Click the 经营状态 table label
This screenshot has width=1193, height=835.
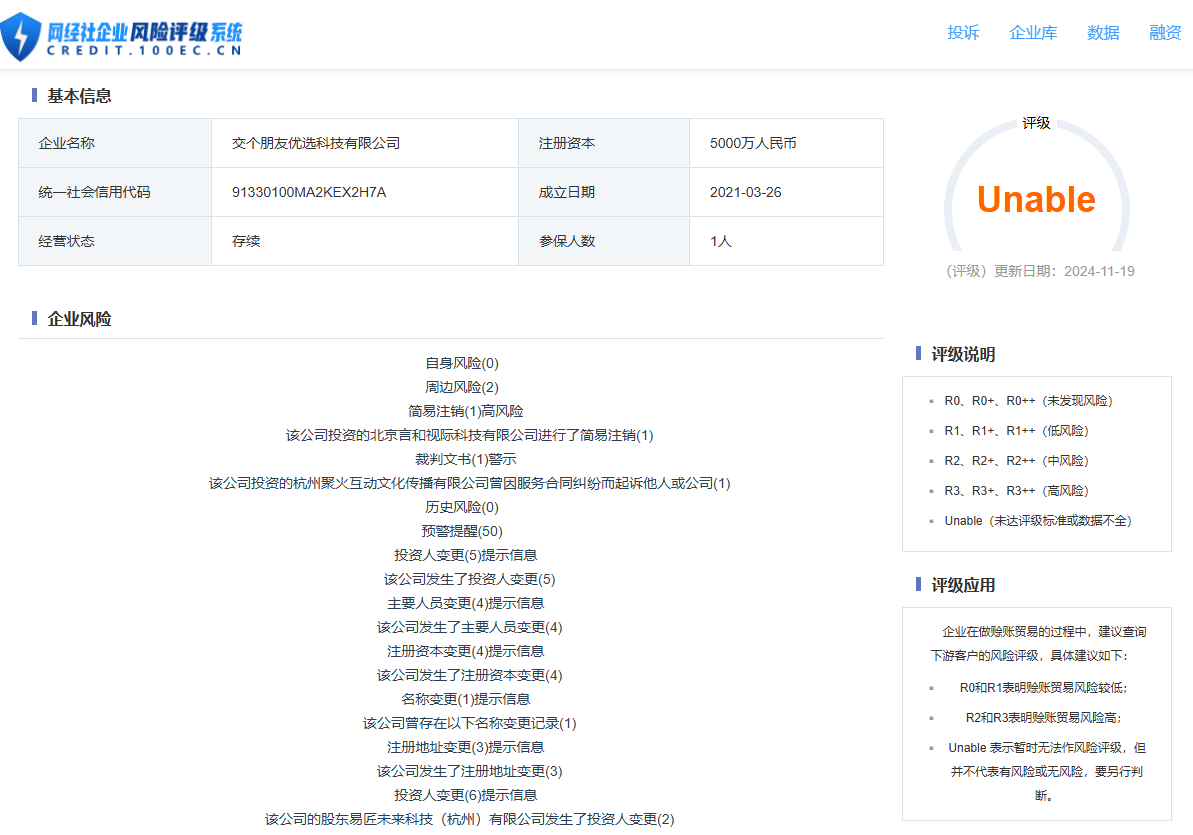67,241
